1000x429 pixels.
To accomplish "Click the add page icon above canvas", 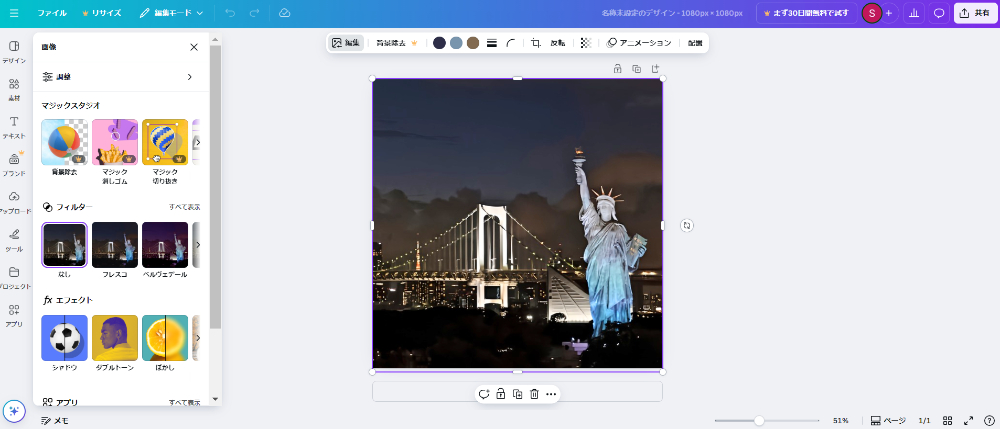I will pos(655,68).
